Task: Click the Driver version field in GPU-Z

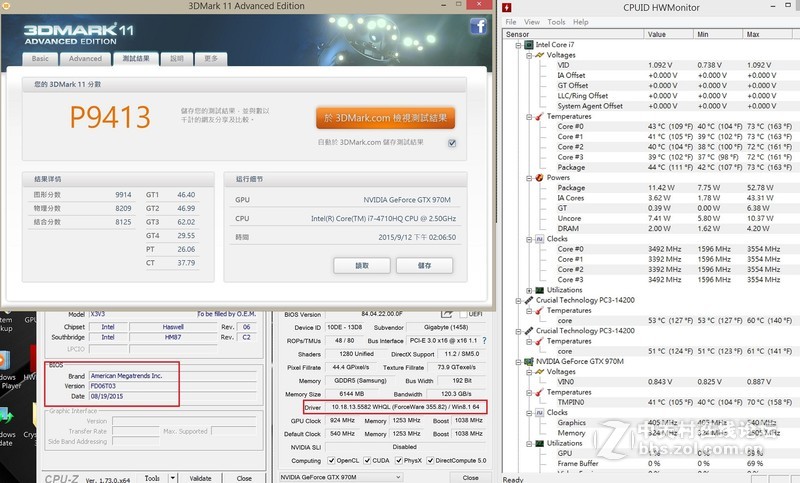Action: (x=405, y=407)
